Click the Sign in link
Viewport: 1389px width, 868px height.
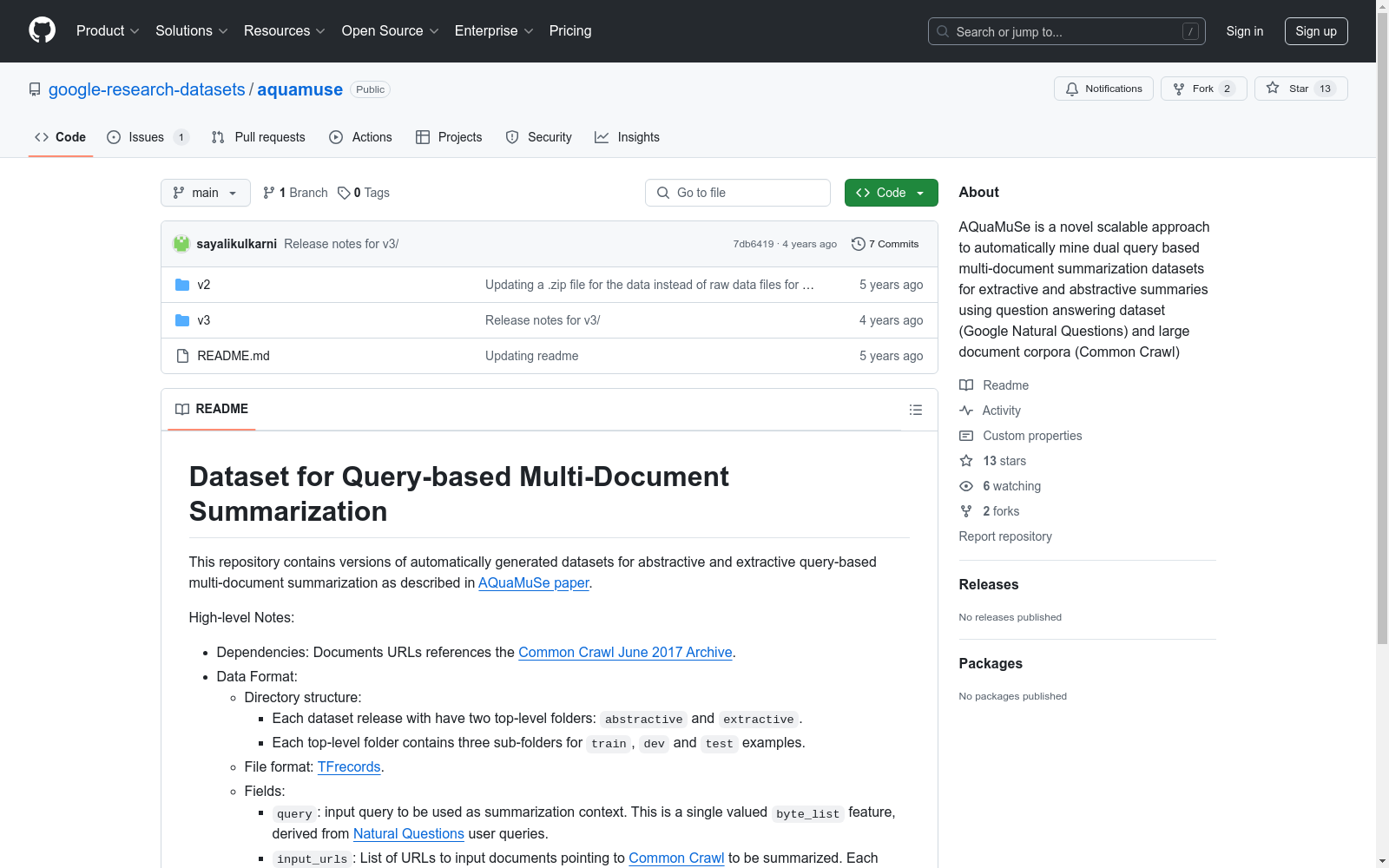click(x=1245, y=31)
